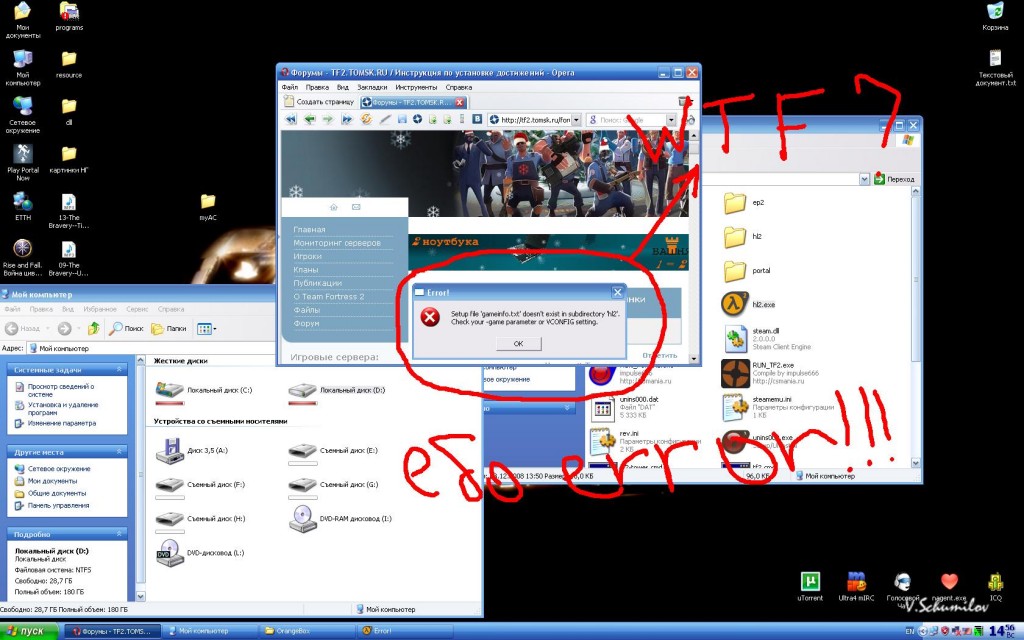Switch to Error! on the taskbar
The height and width of the screenshot is (640, 1024).
[x=405, y=631]
